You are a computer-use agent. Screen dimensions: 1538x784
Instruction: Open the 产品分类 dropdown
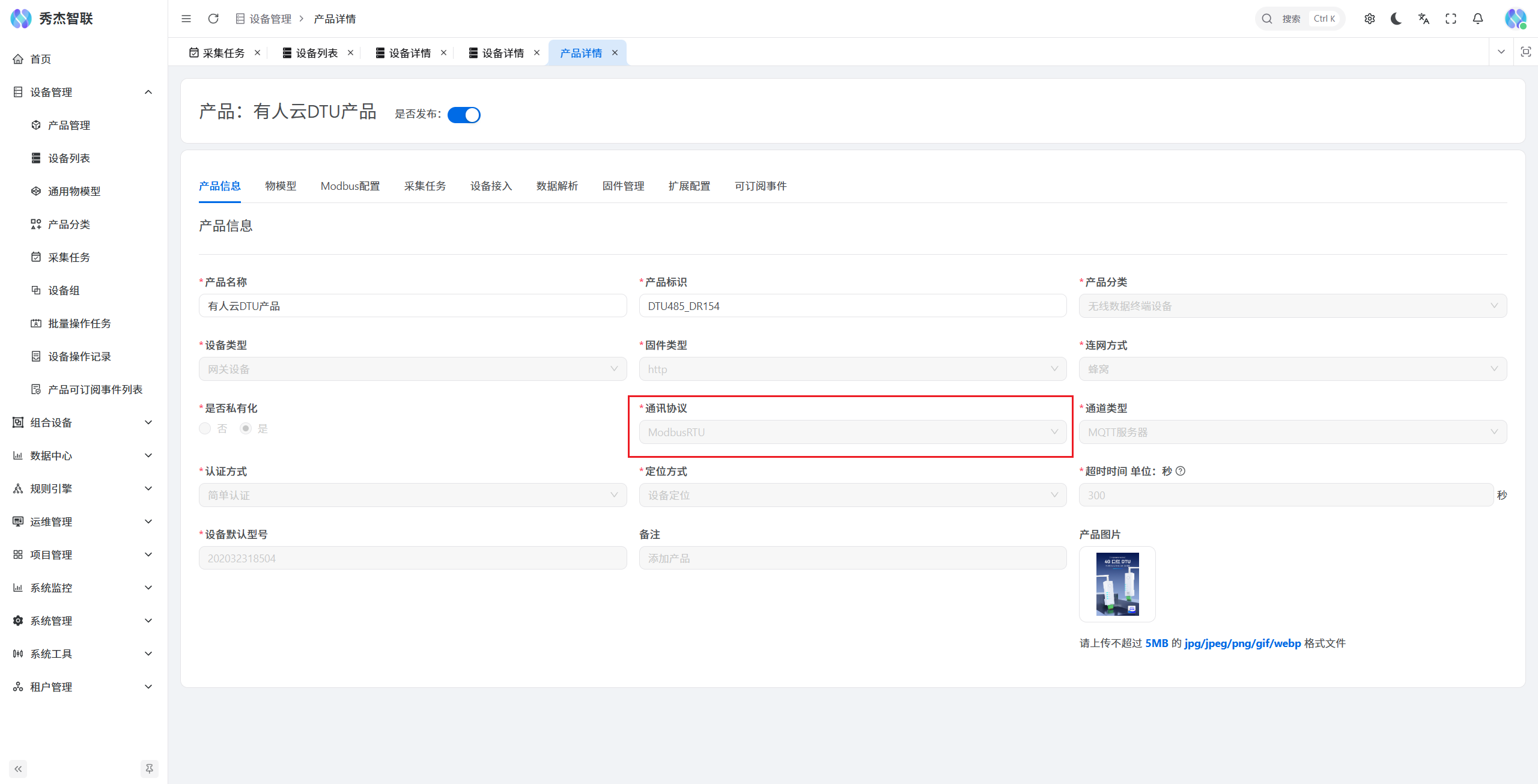point(1292,306)
